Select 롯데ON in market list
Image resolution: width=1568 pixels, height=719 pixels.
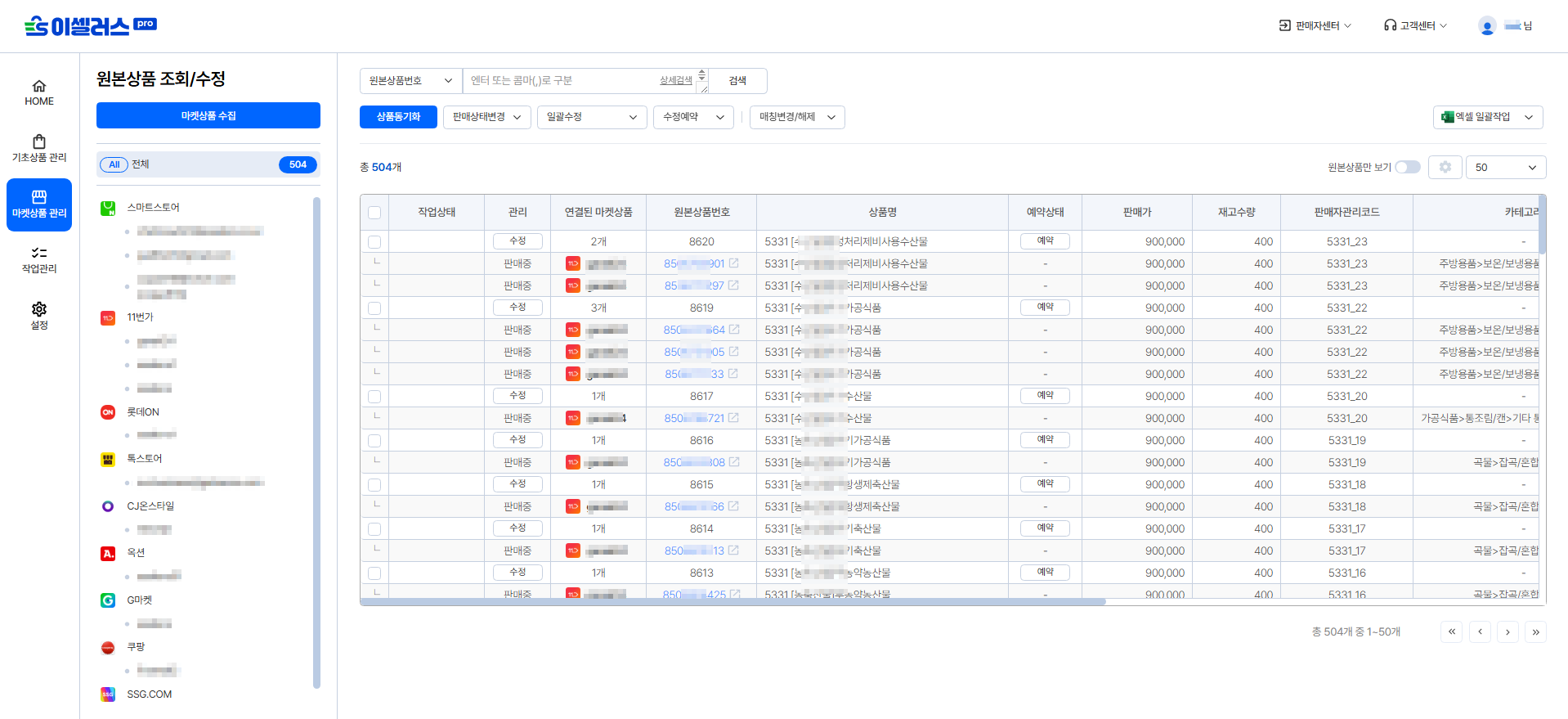click(143, 412)
